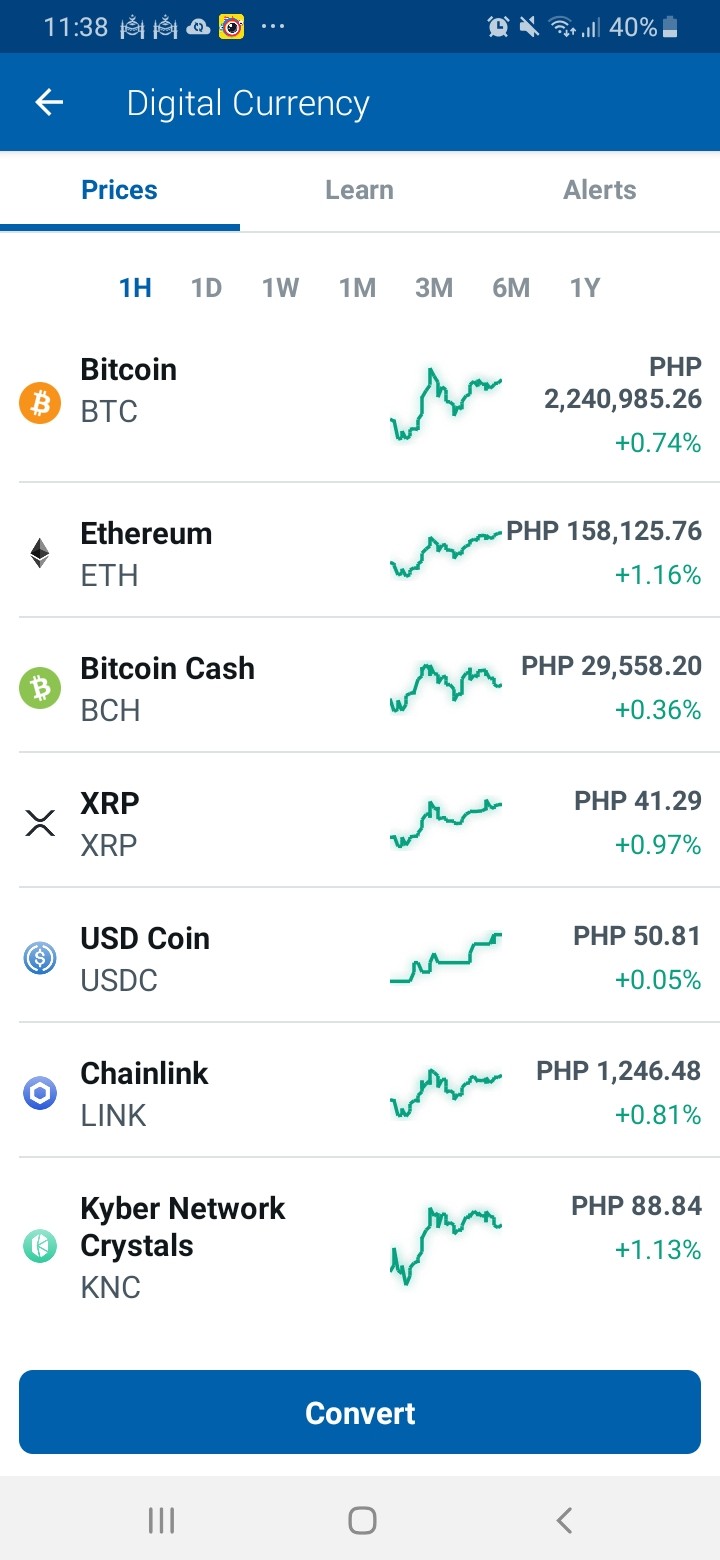Viewport: 720px width, 1560px height.
Task: Tap the Kyber Network Crystals icon
Action: coord(40,1246)
